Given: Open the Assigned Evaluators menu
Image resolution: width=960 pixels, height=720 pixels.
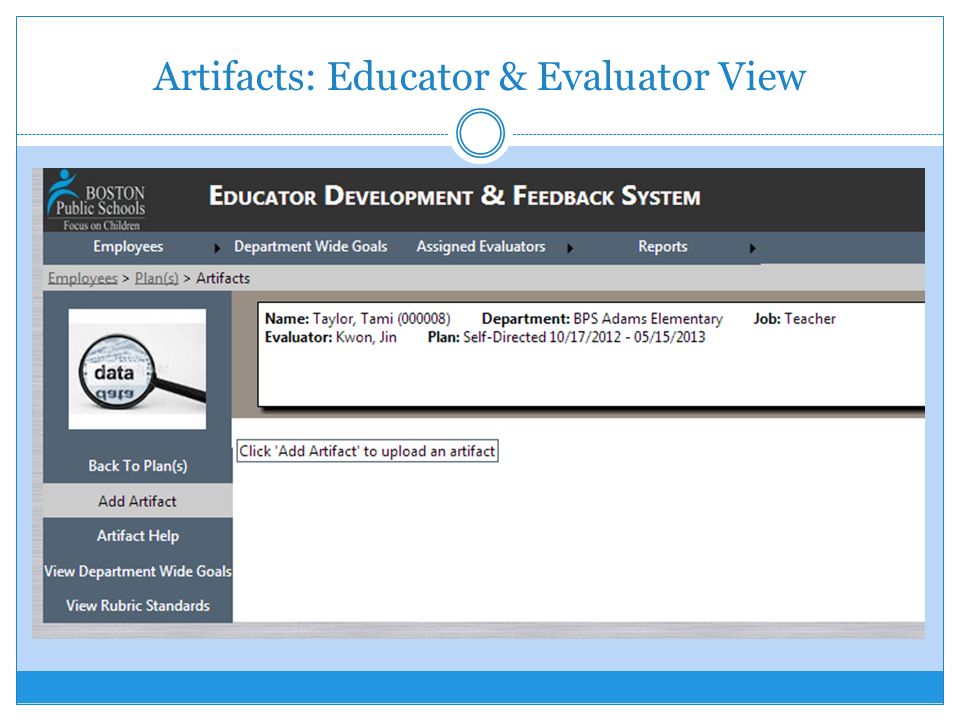Looking at the screenshot, I should 481,247.
